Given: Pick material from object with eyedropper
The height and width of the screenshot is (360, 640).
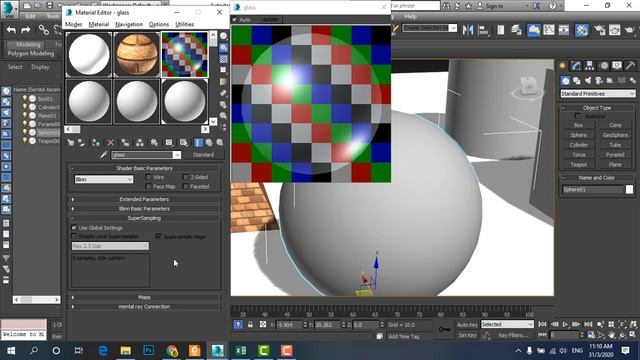Looking at the screenshot, I should coord(104,155).
